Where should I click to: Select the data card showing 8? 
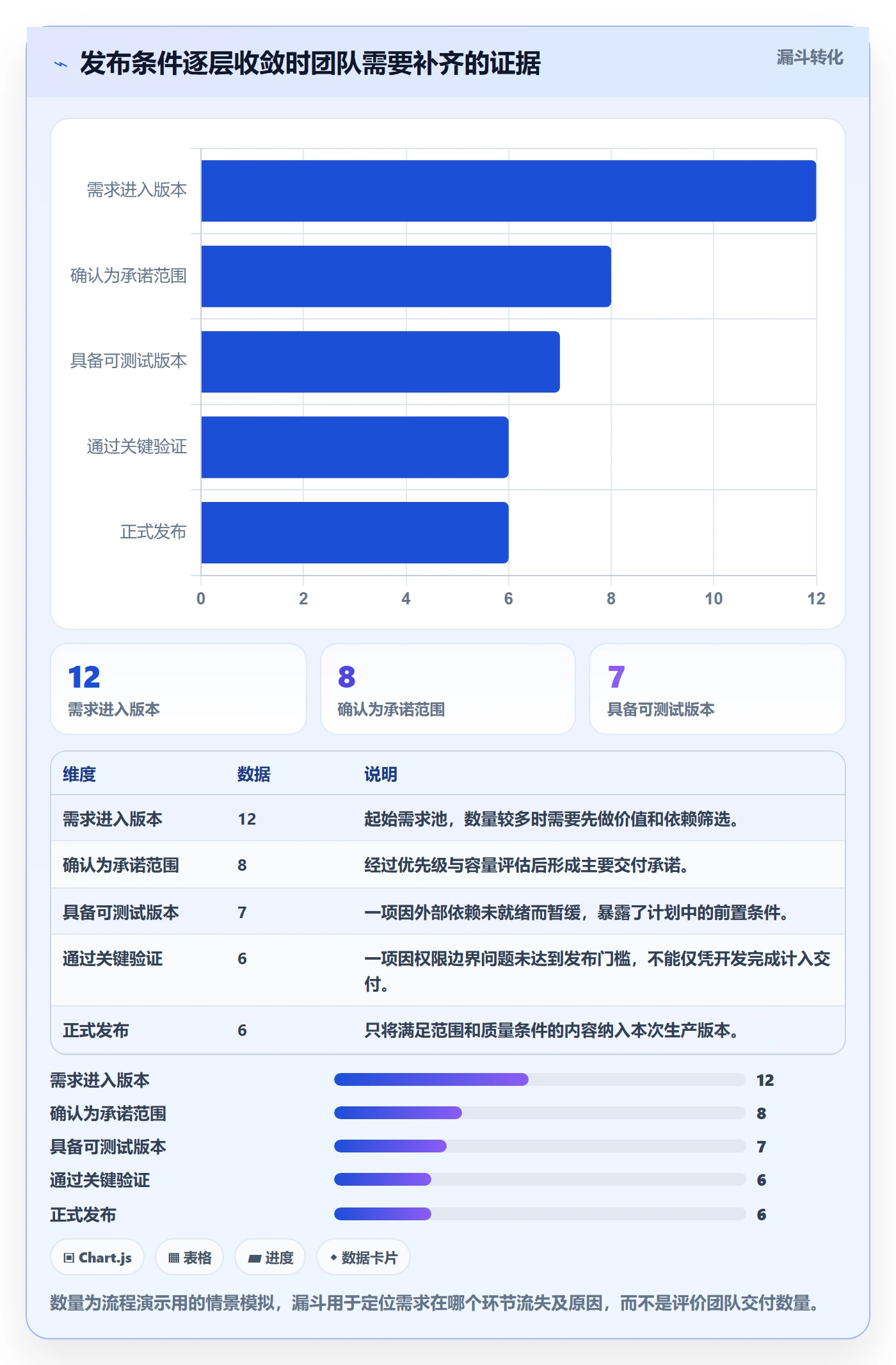click(x=448, y=689)
